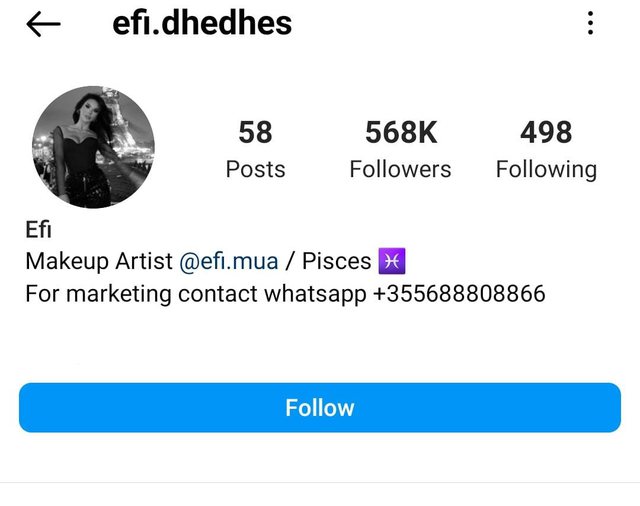Click the word whatsapp in bio
This screenshot has width=640, height=506.
tap(315, 295)
